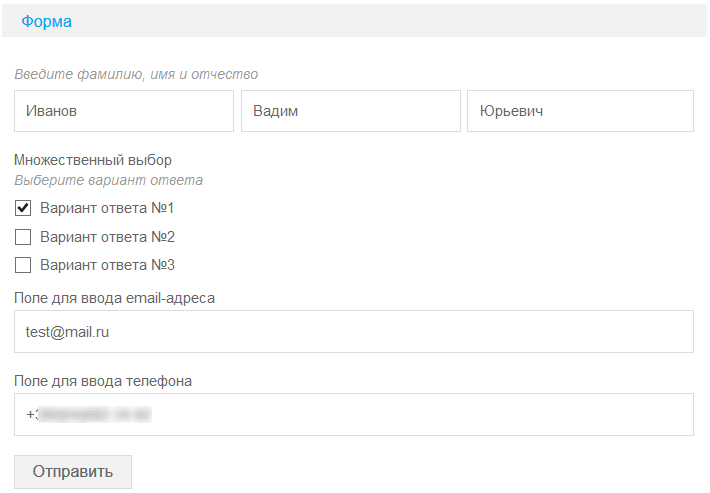
Task: Click the hint Выберите вариант ответа
Action: pos(108,181)
